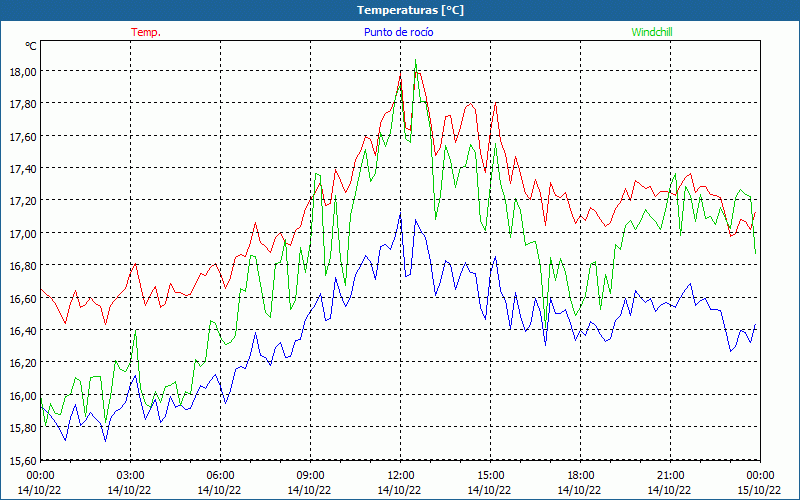Click the 16,00 y-axis value

coord(23,395)
